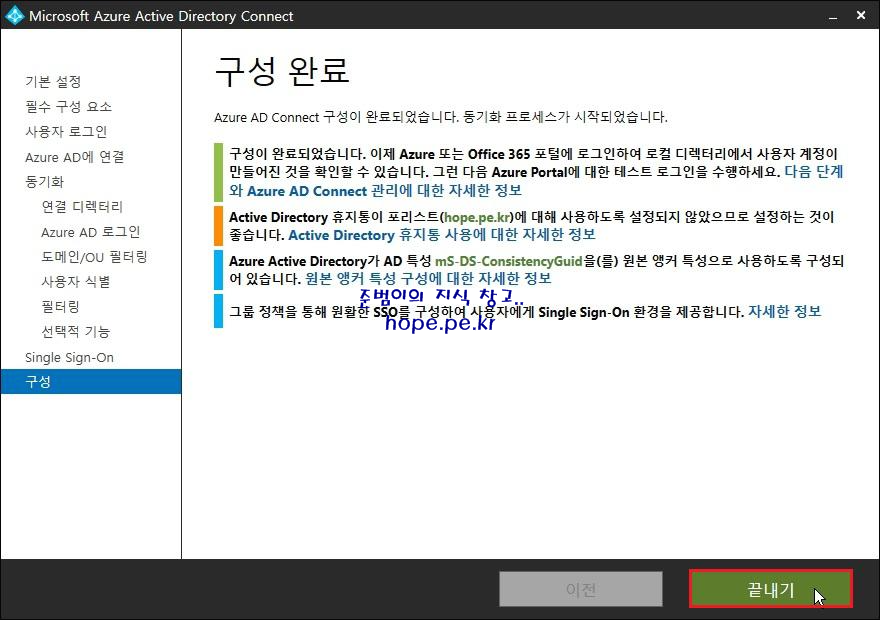880x620 pixels.
Task: Select the 기본 설정 step in sidebar
Action: coord(53,82)
